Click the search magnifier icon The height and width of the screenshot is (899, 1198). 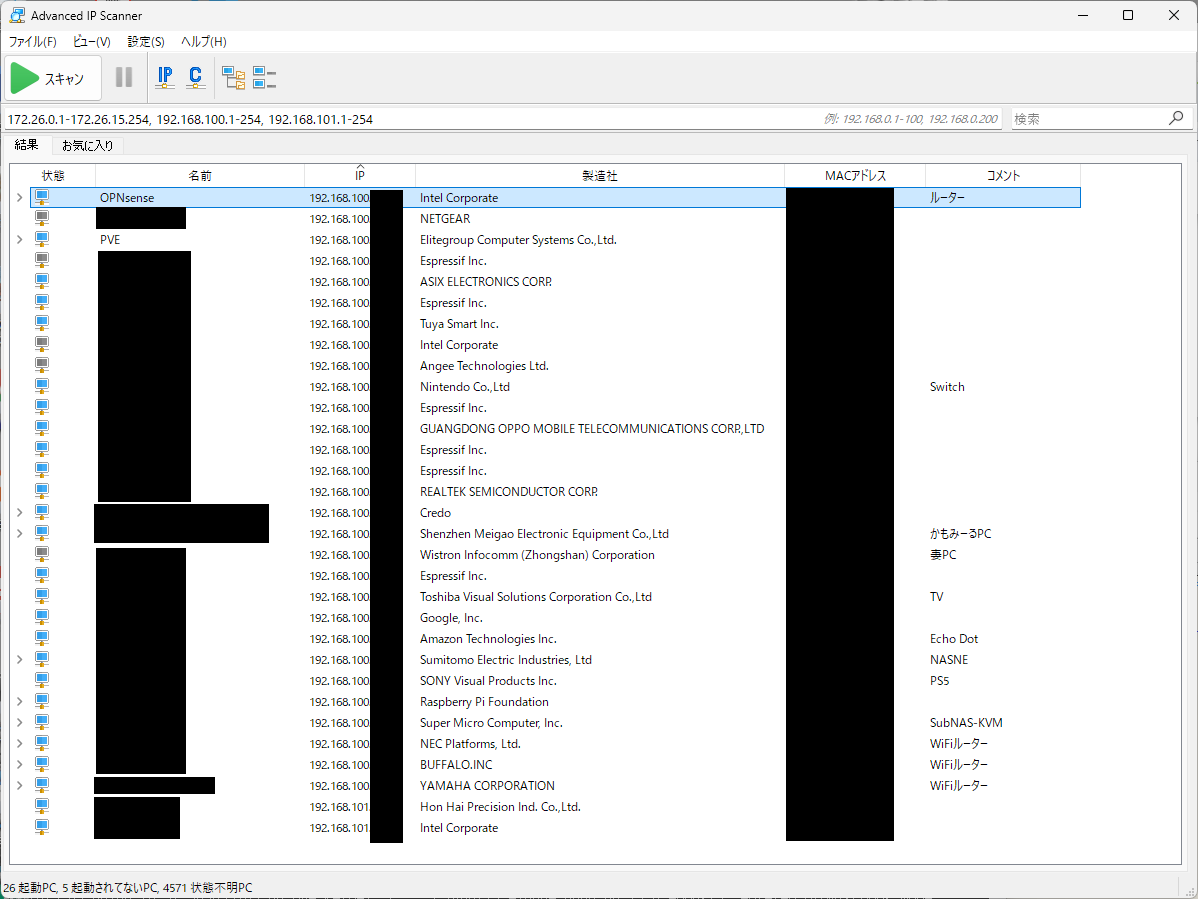pyautogui.click(x=1176, y=118)
